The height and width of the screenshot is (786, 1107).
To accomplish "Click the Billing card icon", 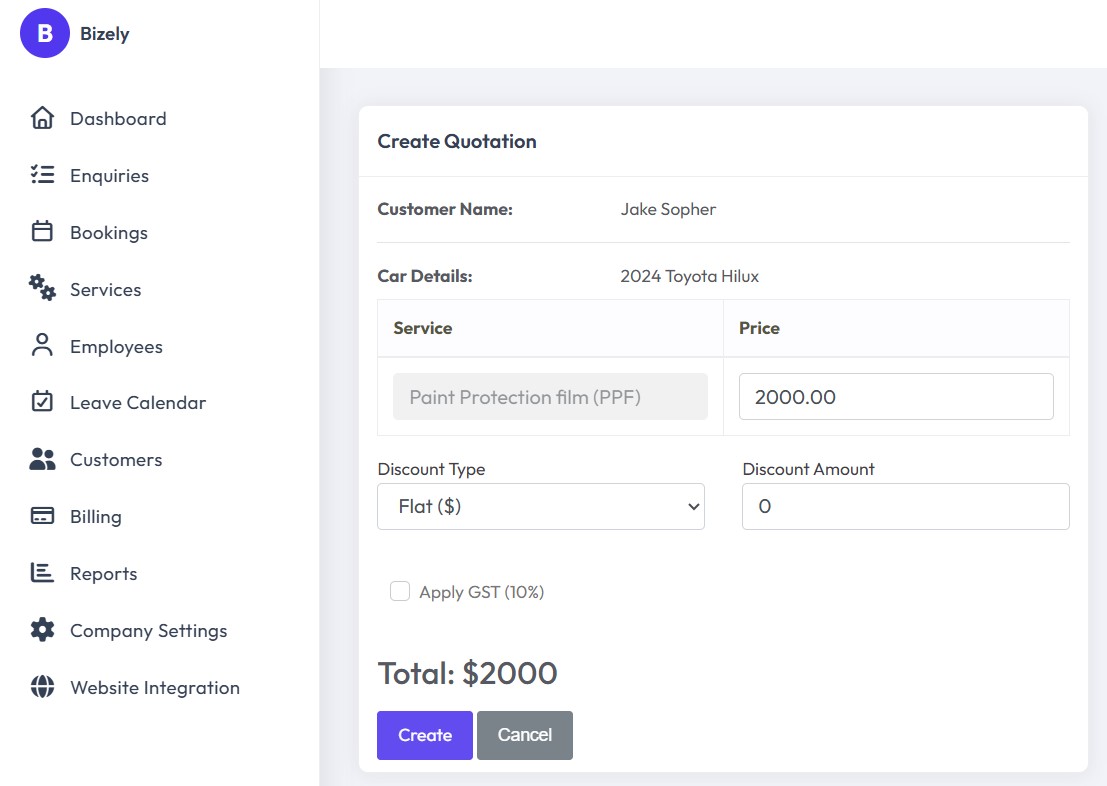I will tap(42, 516).
